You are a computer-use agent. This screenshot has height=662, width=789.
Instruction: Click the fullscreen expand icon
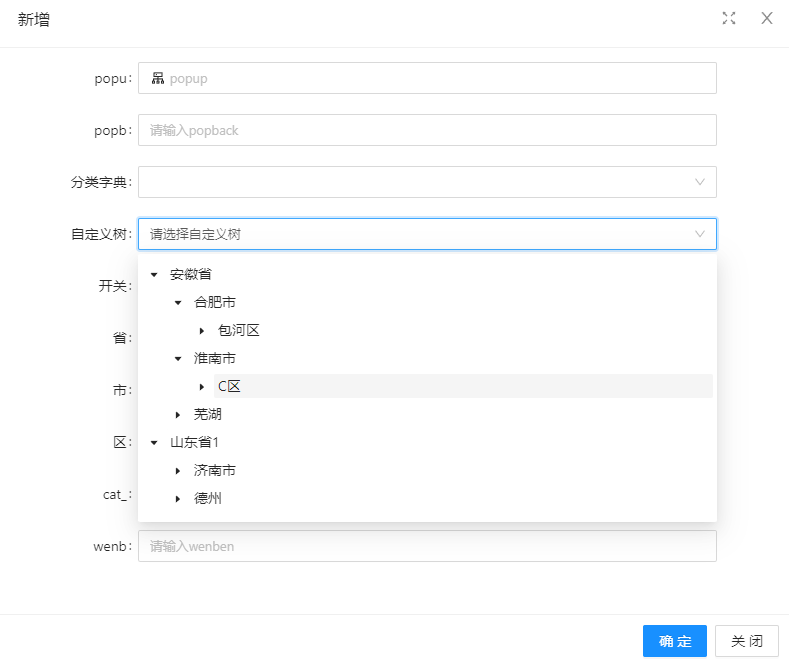coord(729,19)
